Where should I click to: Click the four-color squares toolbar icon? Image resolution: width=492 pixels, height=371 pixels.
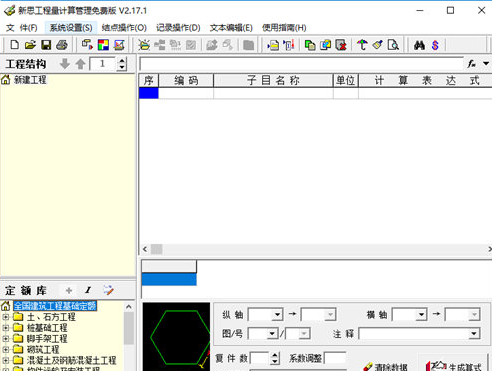click(103, 45)
